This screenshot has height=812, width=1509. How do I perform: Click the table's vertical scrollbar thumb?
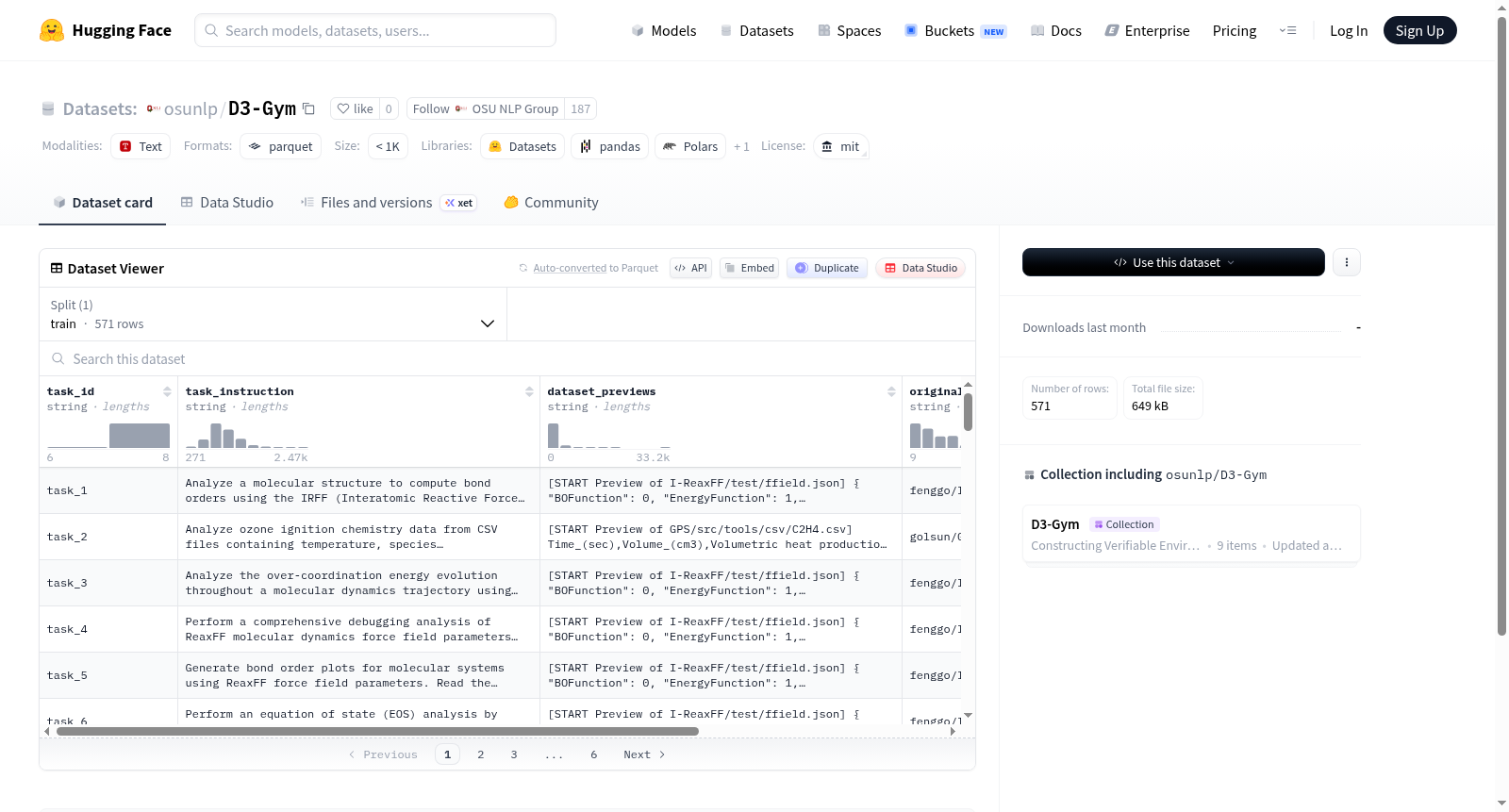coord(968,412)
